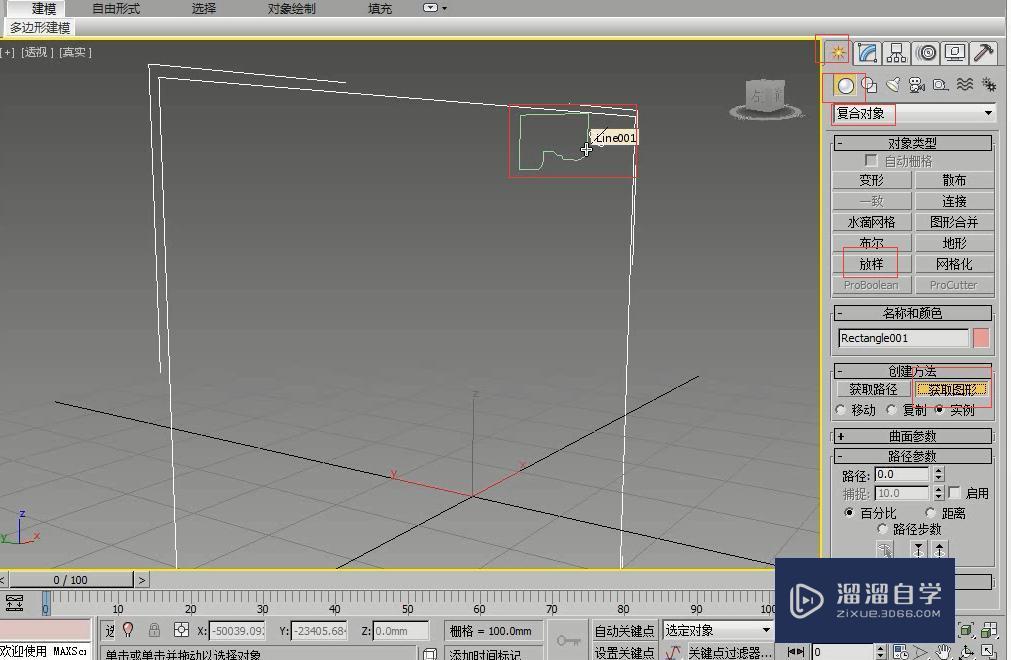Open the 建模 ribbon tab
The height and width of the screenshot is (660, 1011).
pyautogui.click(x=44, y=9)
